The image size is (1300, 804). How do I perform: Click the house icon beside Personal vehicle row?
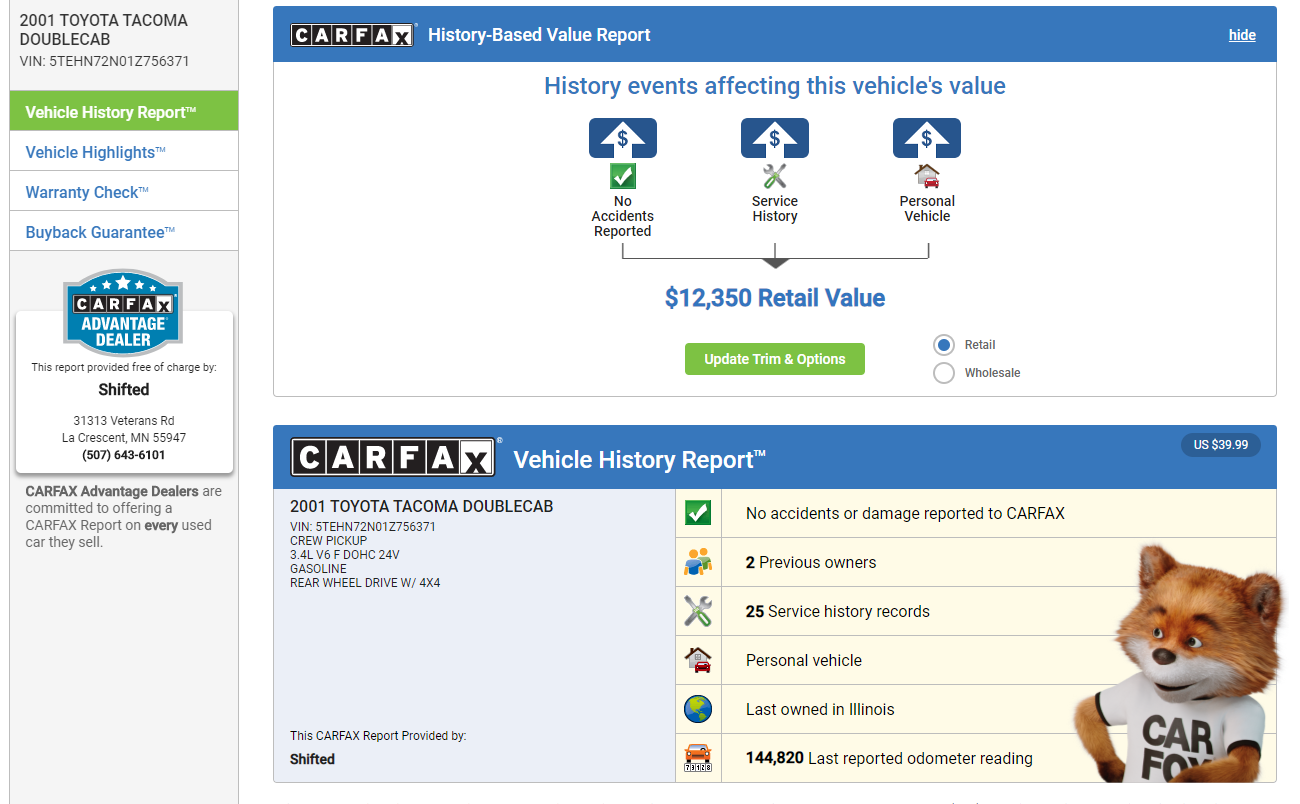(x=698, y=660)
